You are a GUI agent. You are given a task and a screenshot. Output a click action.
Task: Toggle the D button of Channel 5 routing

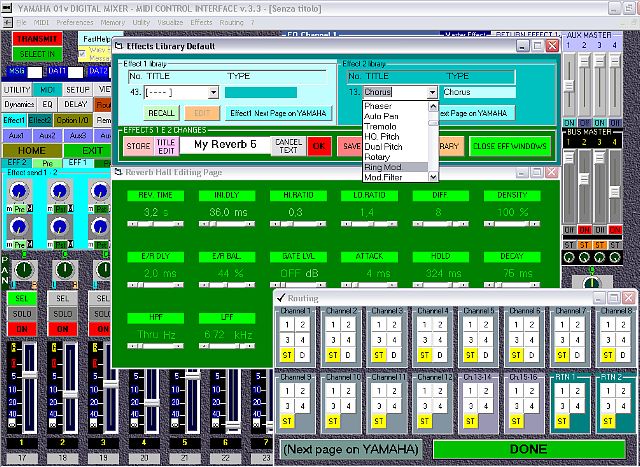click(x=486, y=355)
